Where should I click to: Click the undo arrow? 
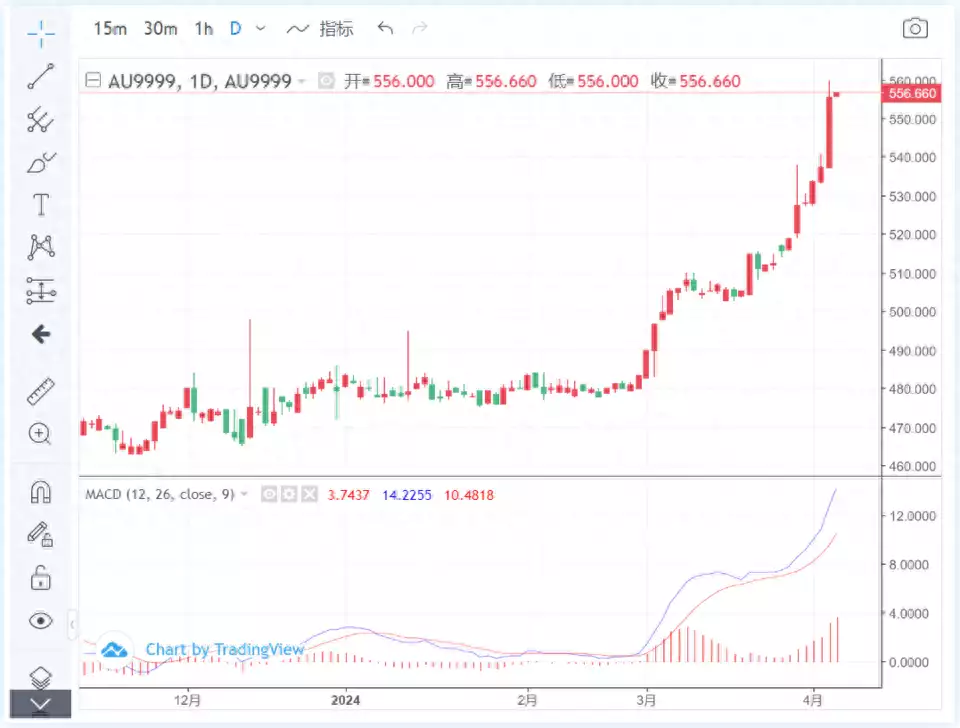click(x=385, y=28)
